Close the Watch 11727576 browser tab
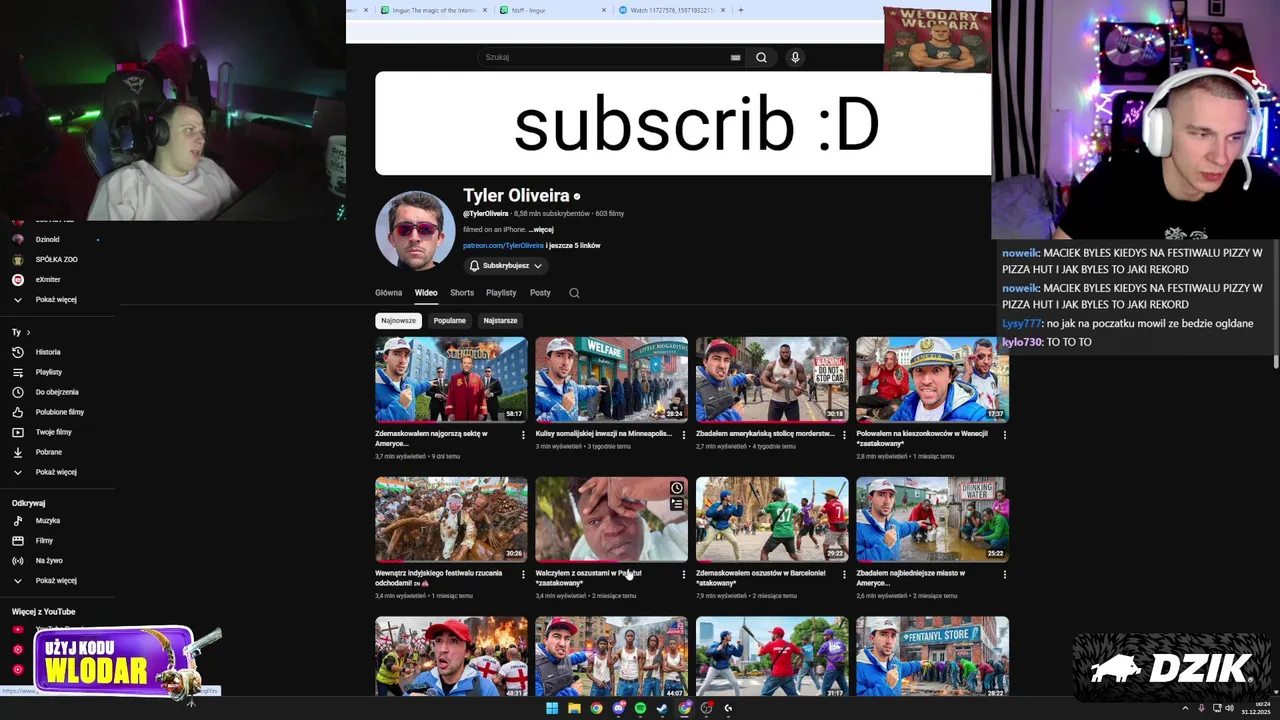 point(722,10)
